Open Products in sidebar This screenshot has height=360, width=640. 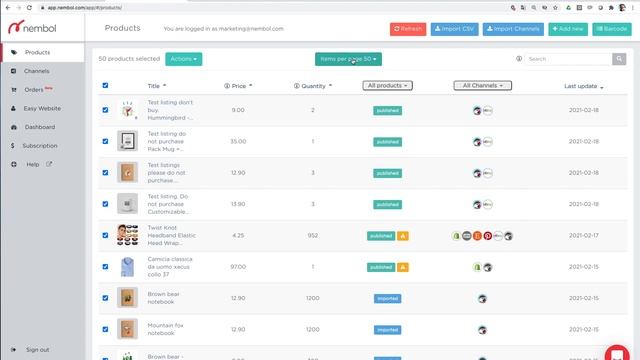(x=38, y=52)
